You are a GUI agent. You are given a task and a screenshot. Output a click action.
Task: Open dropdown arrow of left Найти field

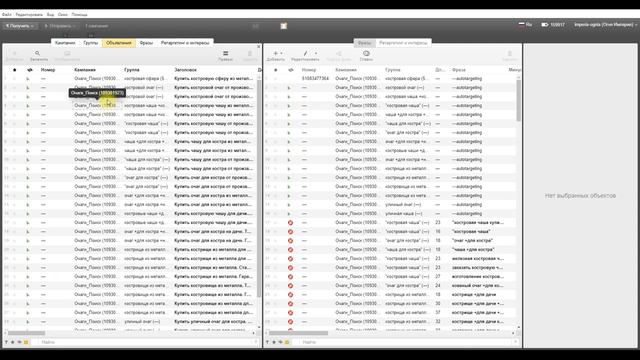(x=256, y=342)
